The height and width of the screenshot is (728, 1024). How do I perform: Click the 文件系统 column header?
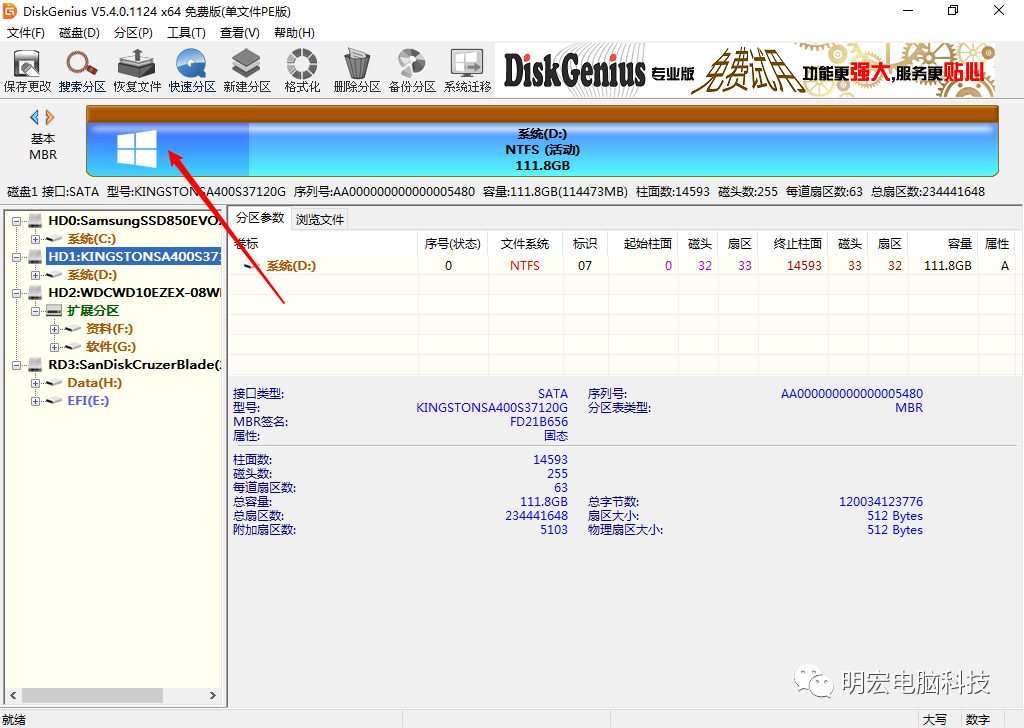[525, 244]
